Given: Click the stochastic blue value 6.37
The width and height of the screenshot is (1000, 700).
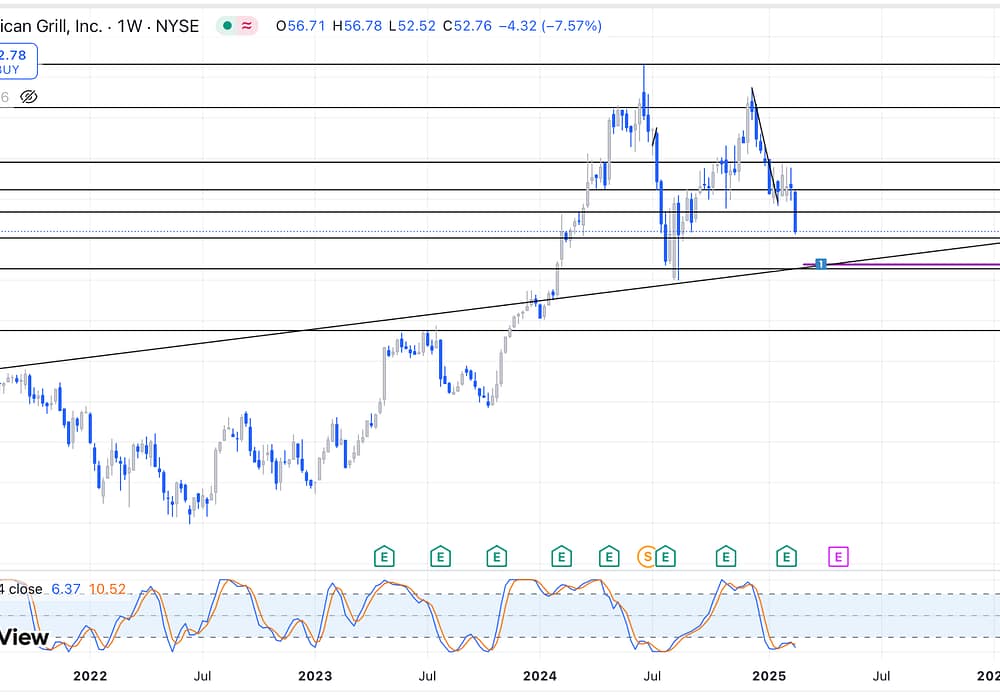Looking at the screenshot, I should point(65,589).
